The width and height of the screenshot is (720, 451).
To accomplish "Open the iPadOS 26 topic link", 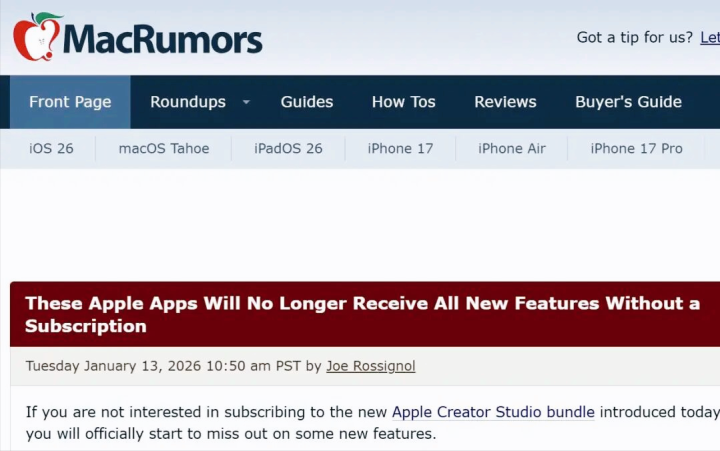I will click(288, 148).
